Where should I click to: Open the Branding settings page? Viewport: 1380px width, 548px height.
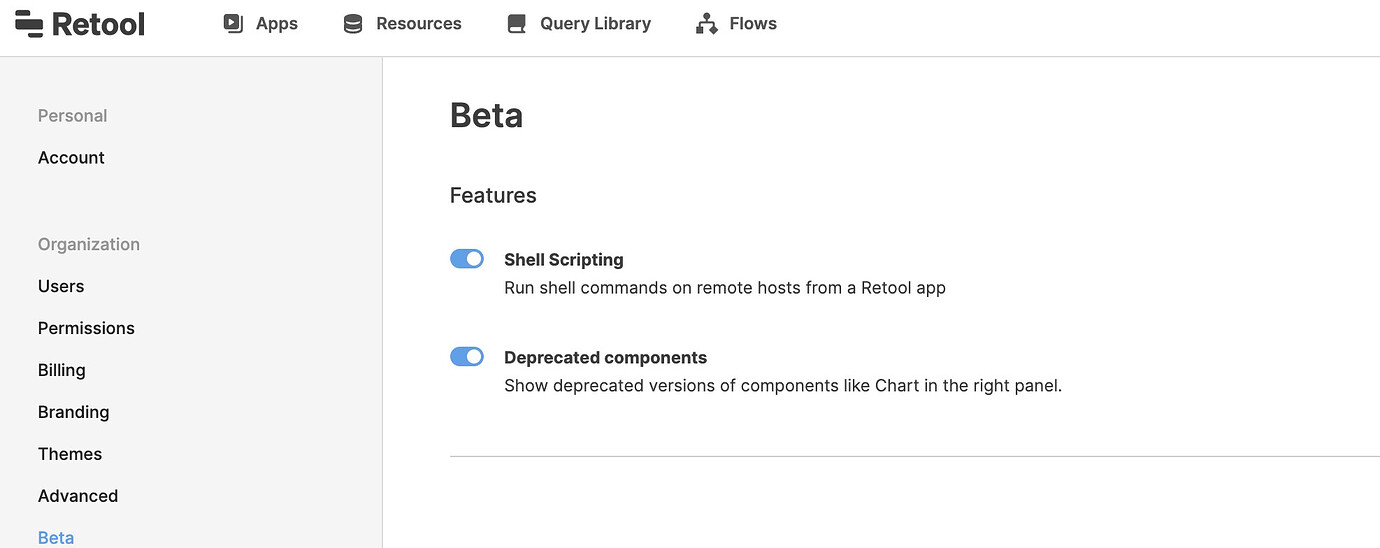(x=74, y=412)
